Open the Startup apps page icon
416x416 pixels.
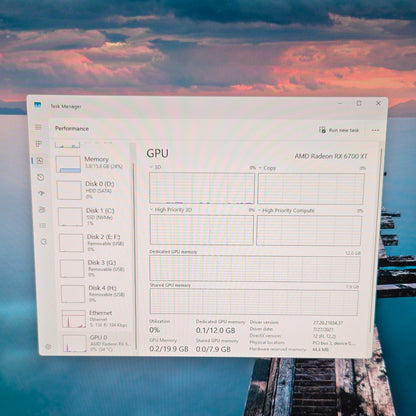click(41, 193)
